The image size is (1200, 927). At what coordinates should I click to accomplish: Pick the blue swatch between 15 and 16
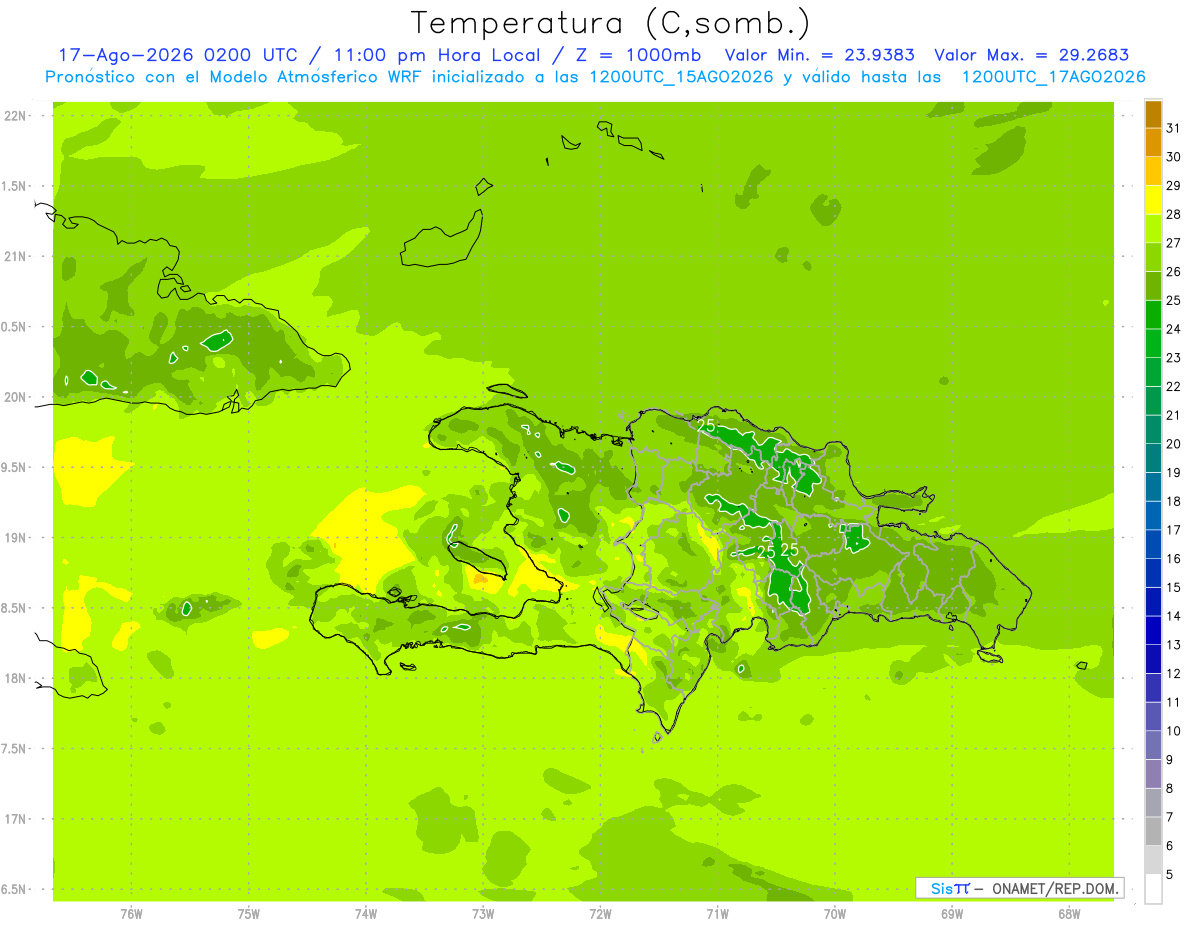[x=1153, y=574]
